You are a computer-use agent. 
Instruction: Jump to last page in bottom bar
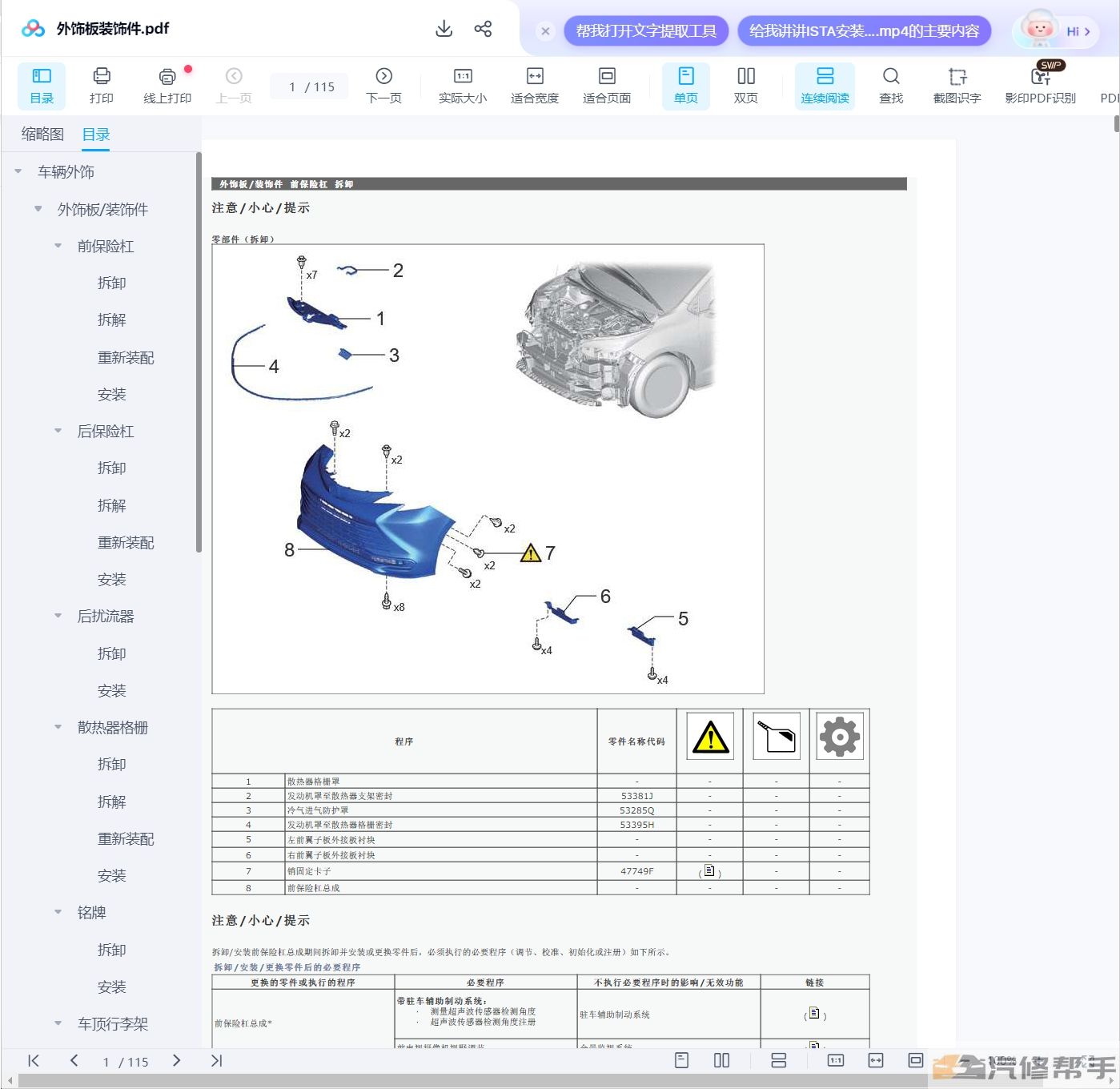pos(216,1061)
